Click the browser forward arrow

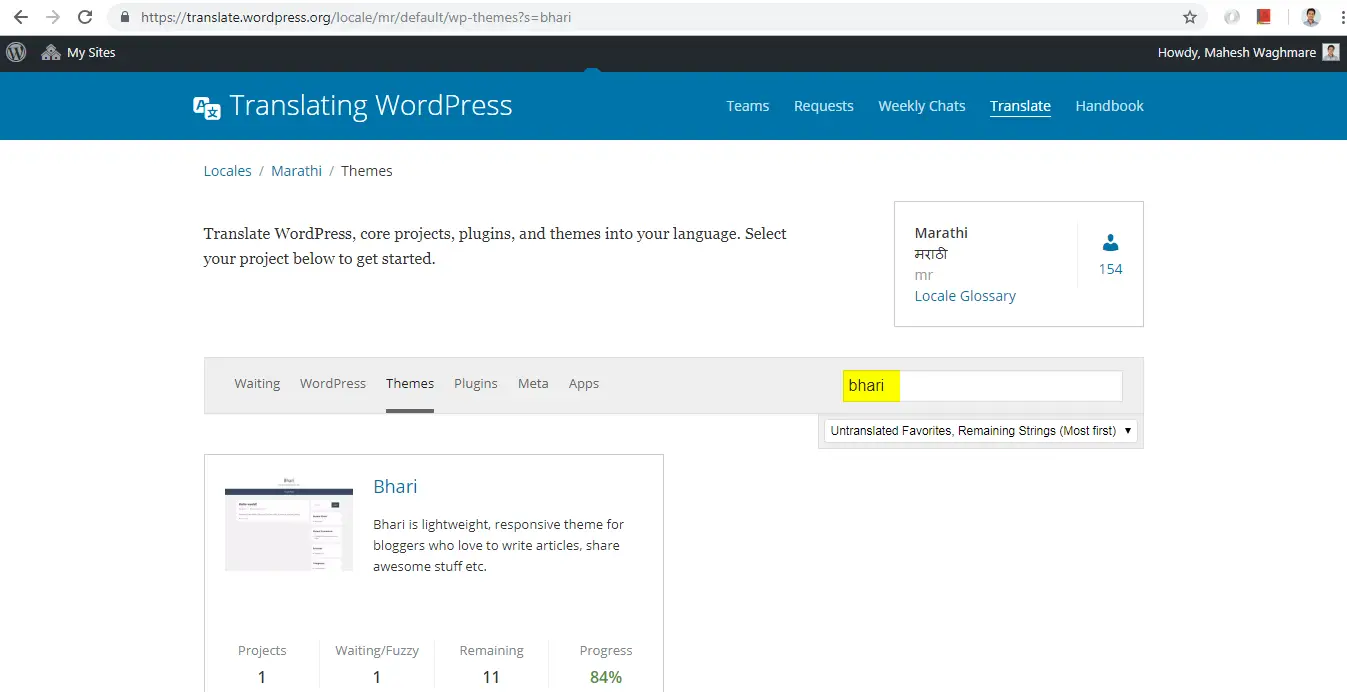click(53, 17)
